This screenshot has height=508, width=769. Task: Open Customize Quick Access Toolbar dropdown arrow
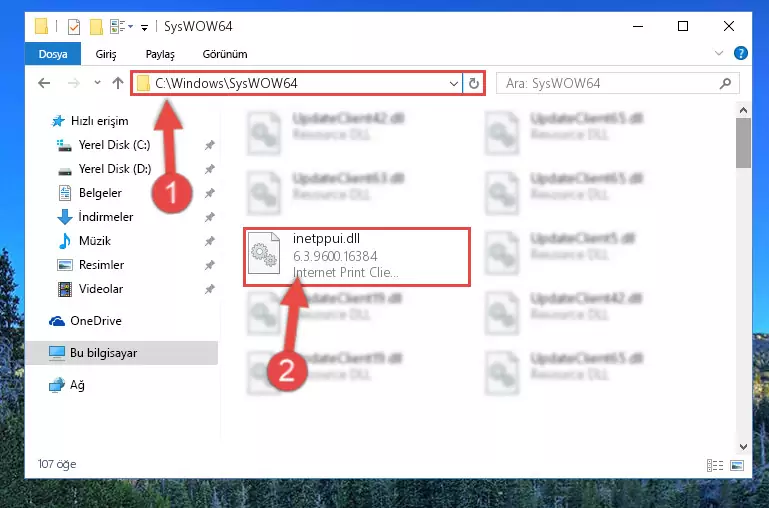pyautogui.click(x=144, y=27)
